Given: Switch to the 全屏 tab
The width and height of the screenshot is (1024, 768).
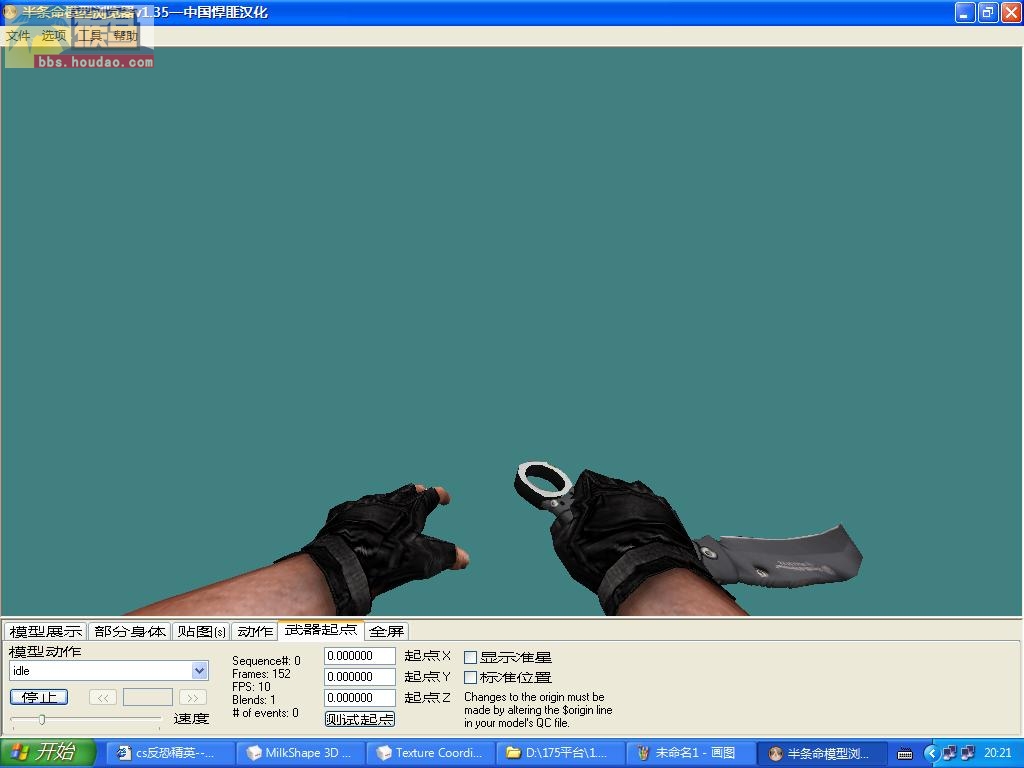Looking at the screenshot, I should pyautogui.click(x=387, y=632).
